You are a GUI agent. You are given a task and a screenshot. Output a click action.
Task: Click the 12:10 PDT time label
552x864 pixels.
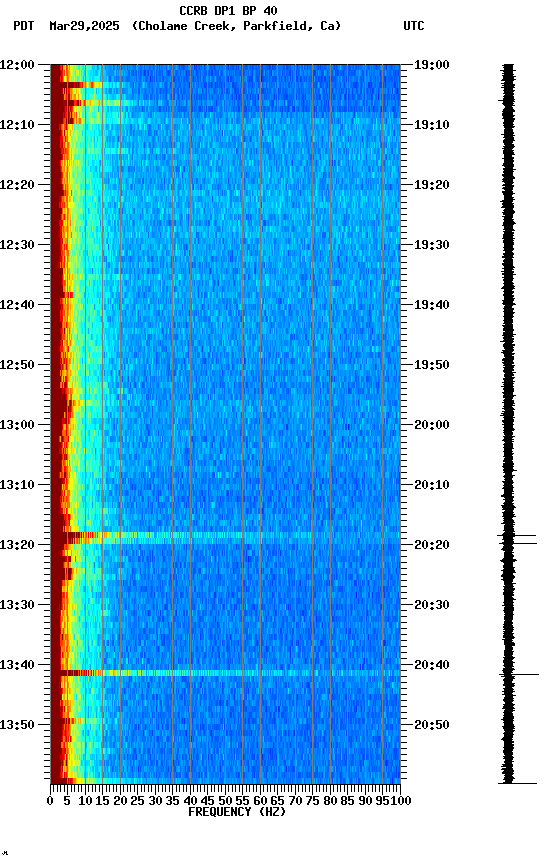pos(17,125)
